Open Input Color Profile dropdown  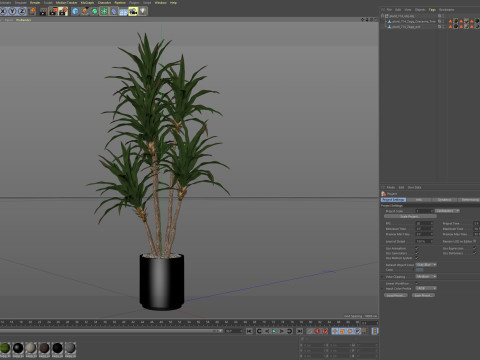[426, 288]
